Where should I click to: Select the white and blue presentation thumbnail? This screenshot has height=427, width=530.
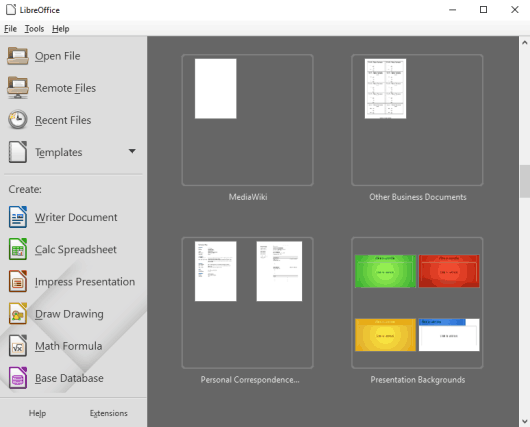(x=449, y=335)
